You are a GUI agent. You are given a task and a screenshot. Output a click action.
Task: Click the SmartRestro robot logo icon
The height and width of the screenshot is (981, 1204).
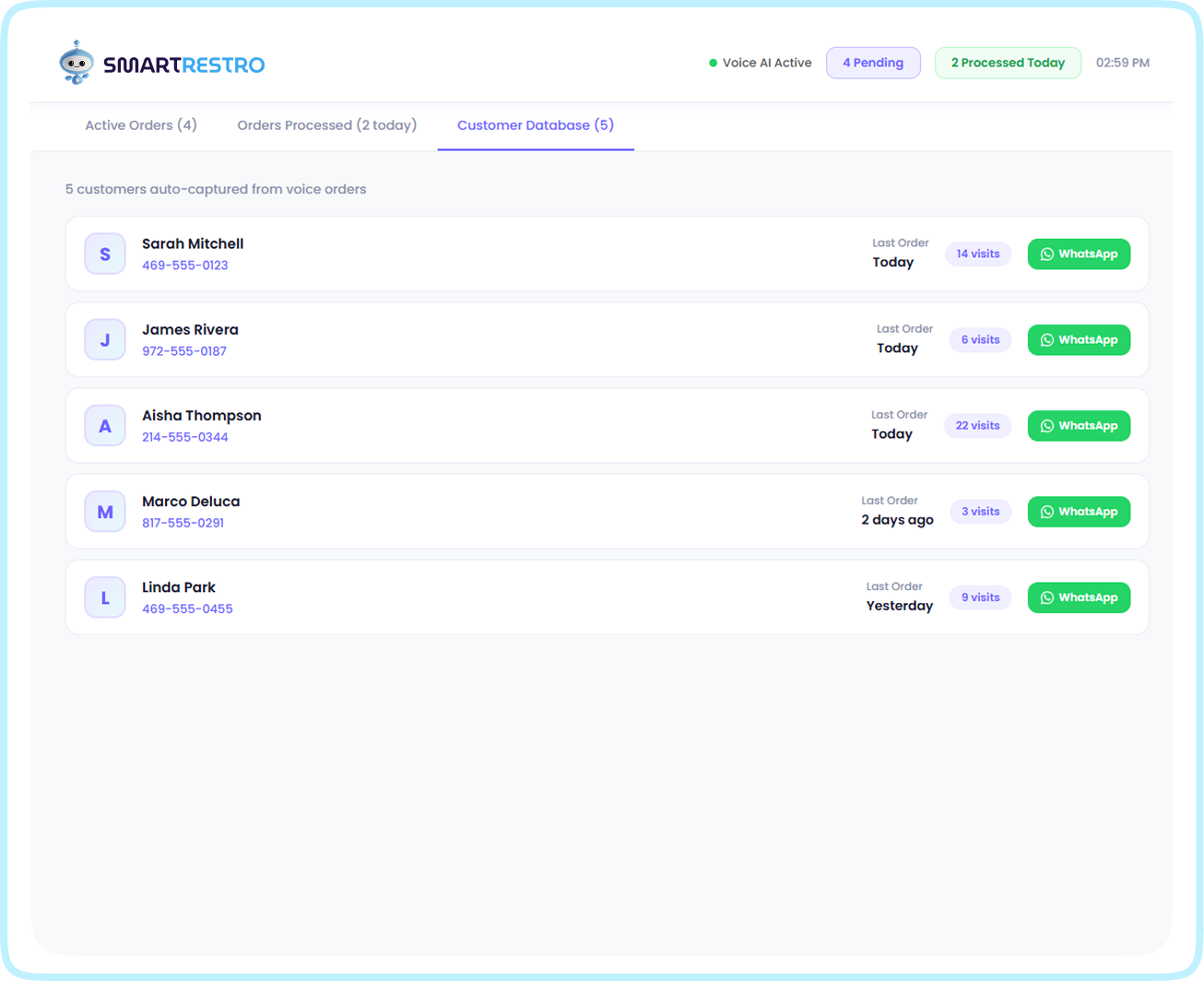(x=77, y=63)
